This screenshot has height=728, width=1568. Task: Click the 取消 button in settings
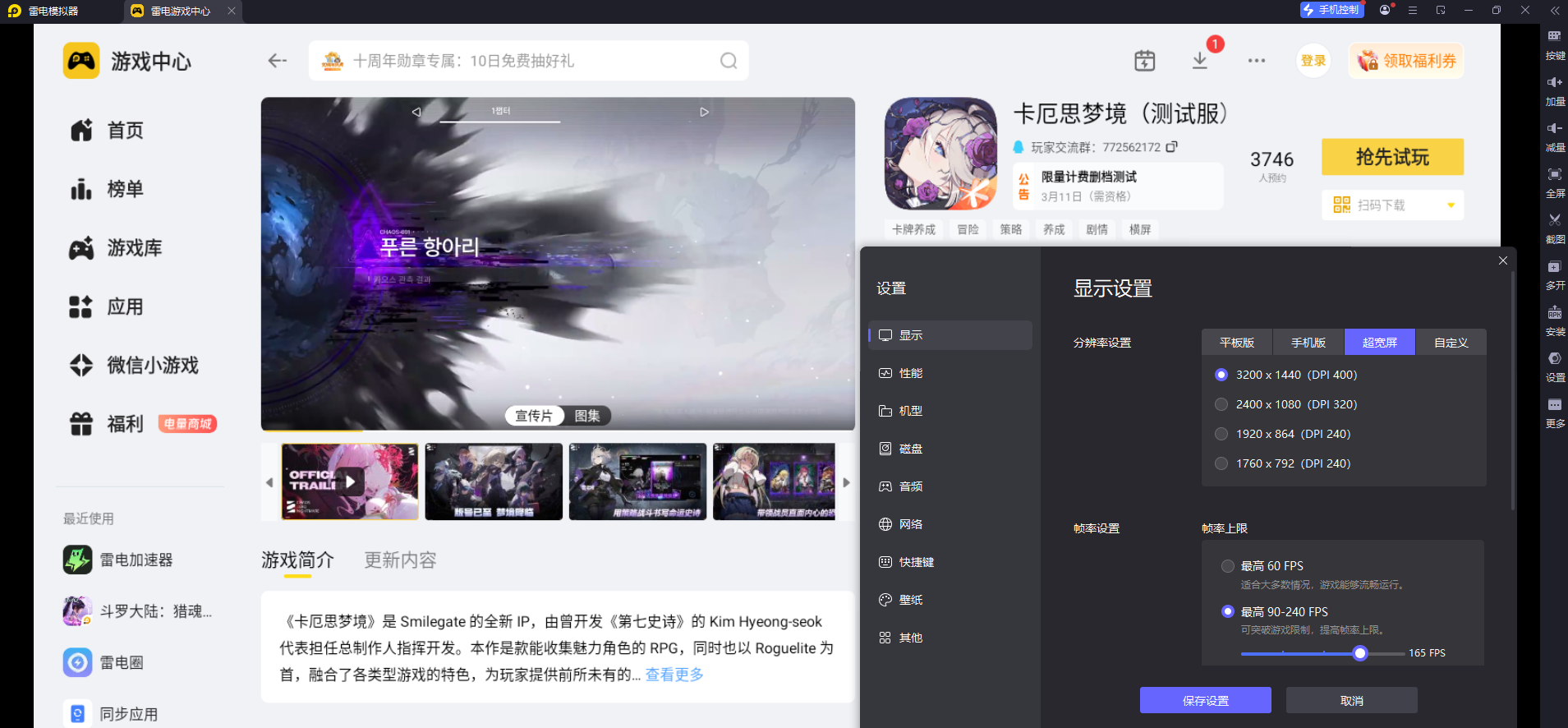tap(1352, 700)
